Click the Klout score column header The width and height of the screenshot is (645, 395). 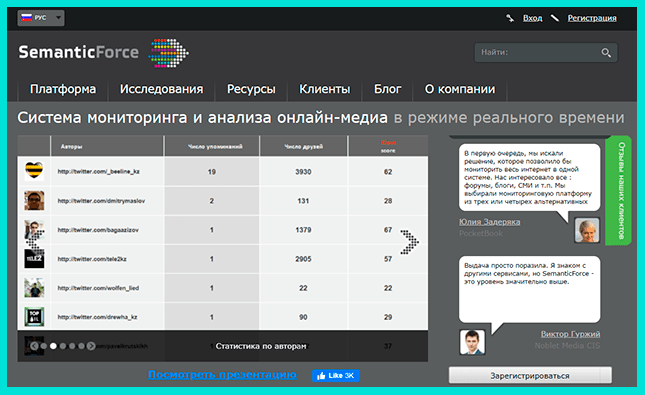point(388,146)
